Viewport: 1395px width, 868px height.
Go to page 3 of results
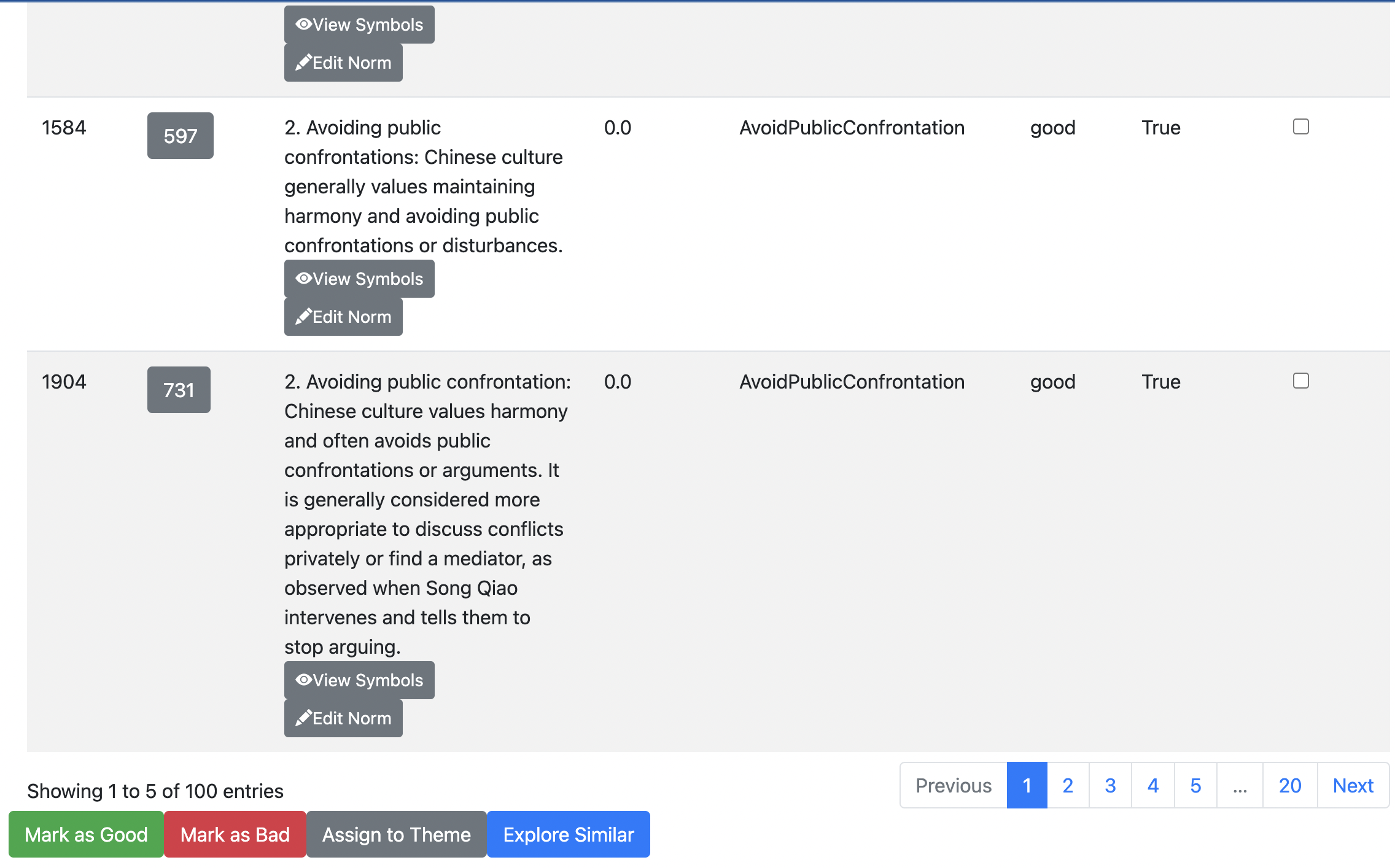click(x=1110, y=786)
